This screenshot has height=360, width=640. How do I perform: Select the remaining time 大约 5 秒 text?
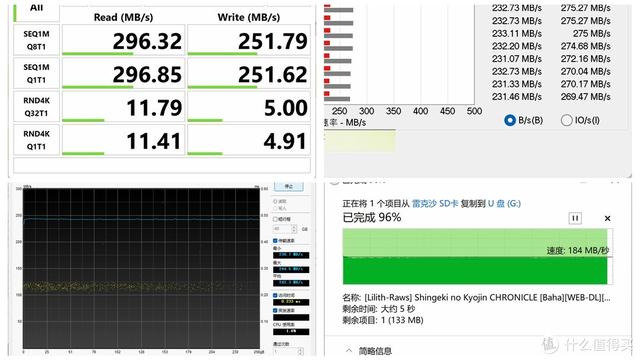[x=398, y=309]
